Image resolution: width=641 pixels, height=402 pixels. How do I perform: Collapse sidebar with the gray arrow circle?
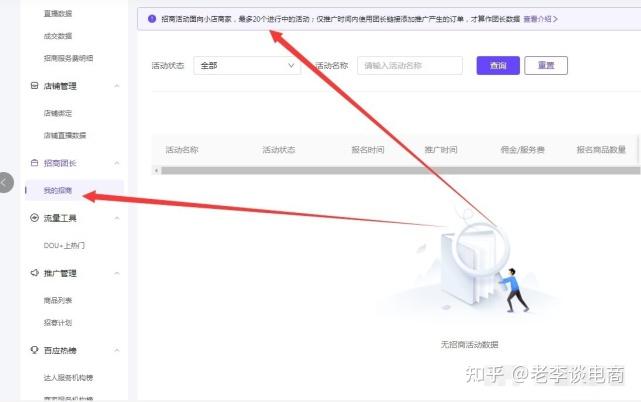[6, 182]
